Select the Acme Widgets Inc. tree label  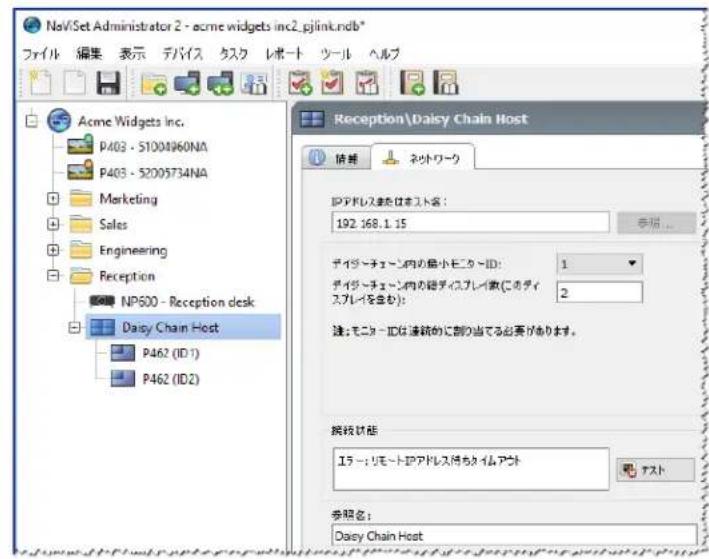[131, 121]
